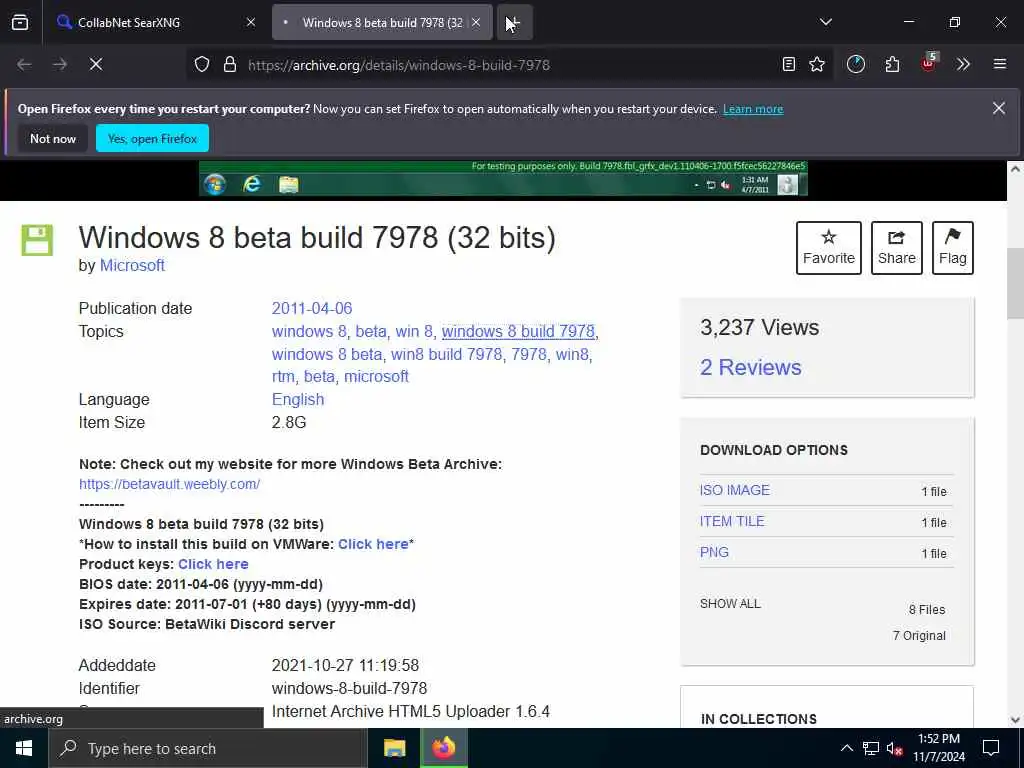Dismiss the Firefox startup notification bar

click(x=999, y=108)
